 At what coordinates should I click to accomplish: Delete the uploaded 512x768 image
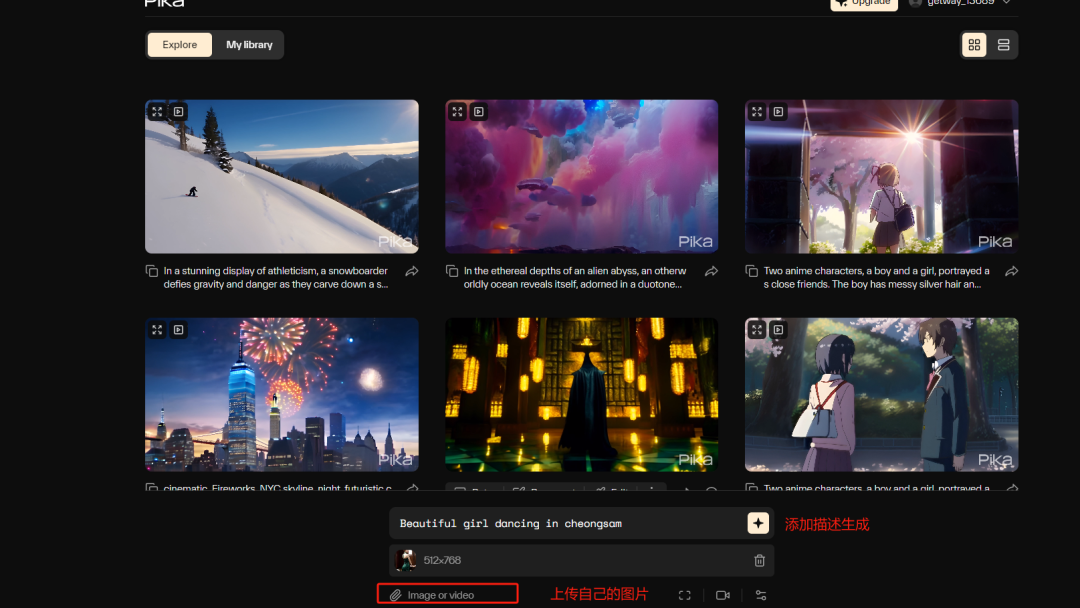[759, 561]
